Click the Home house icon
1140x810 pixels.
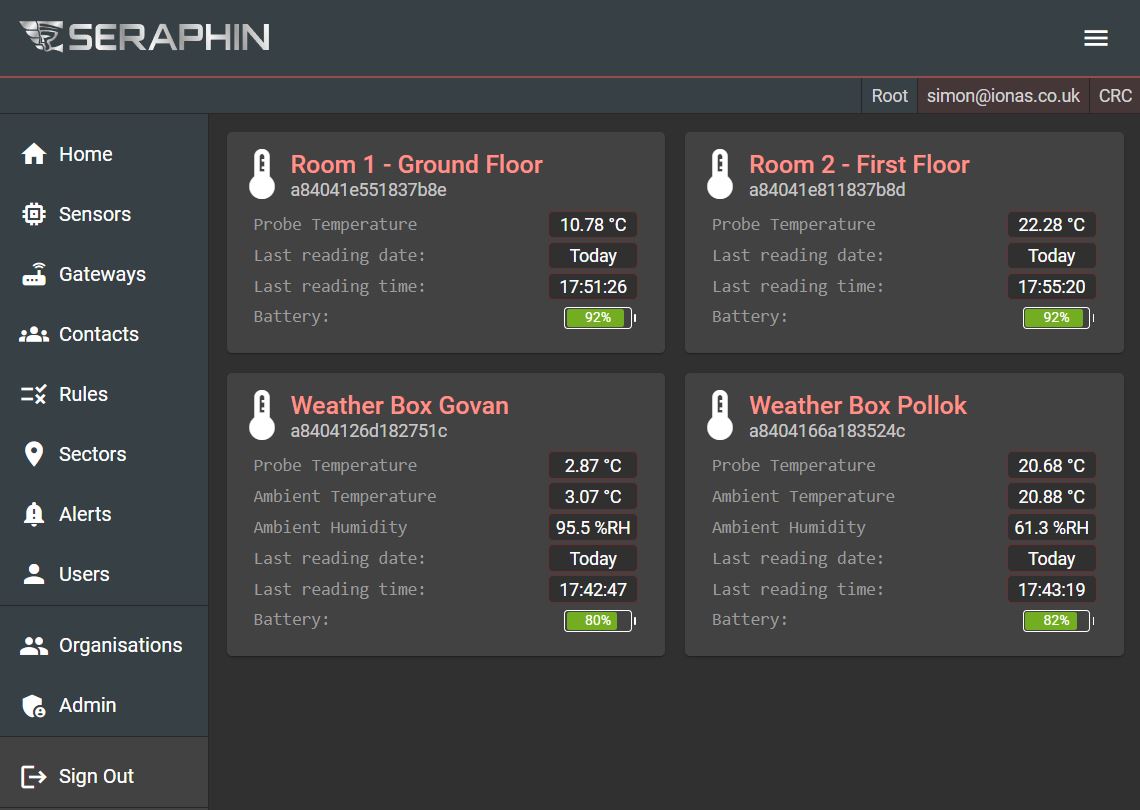(33, 154)
